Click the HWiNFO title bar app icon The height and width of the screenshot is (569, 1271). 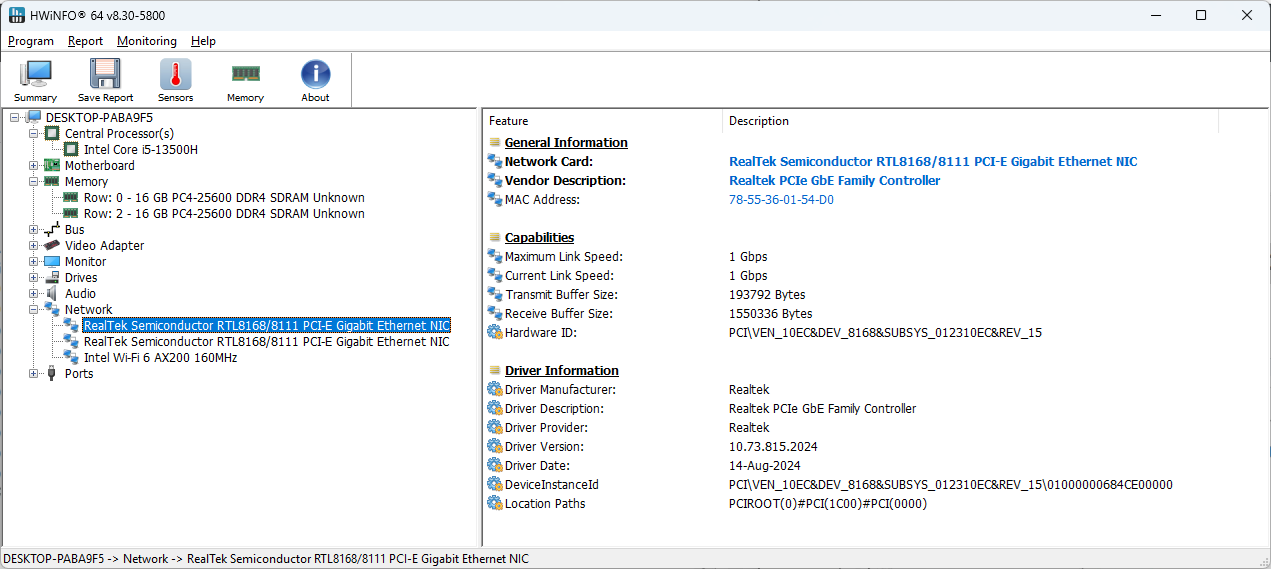pyautogui.click(x=17, y=15)
